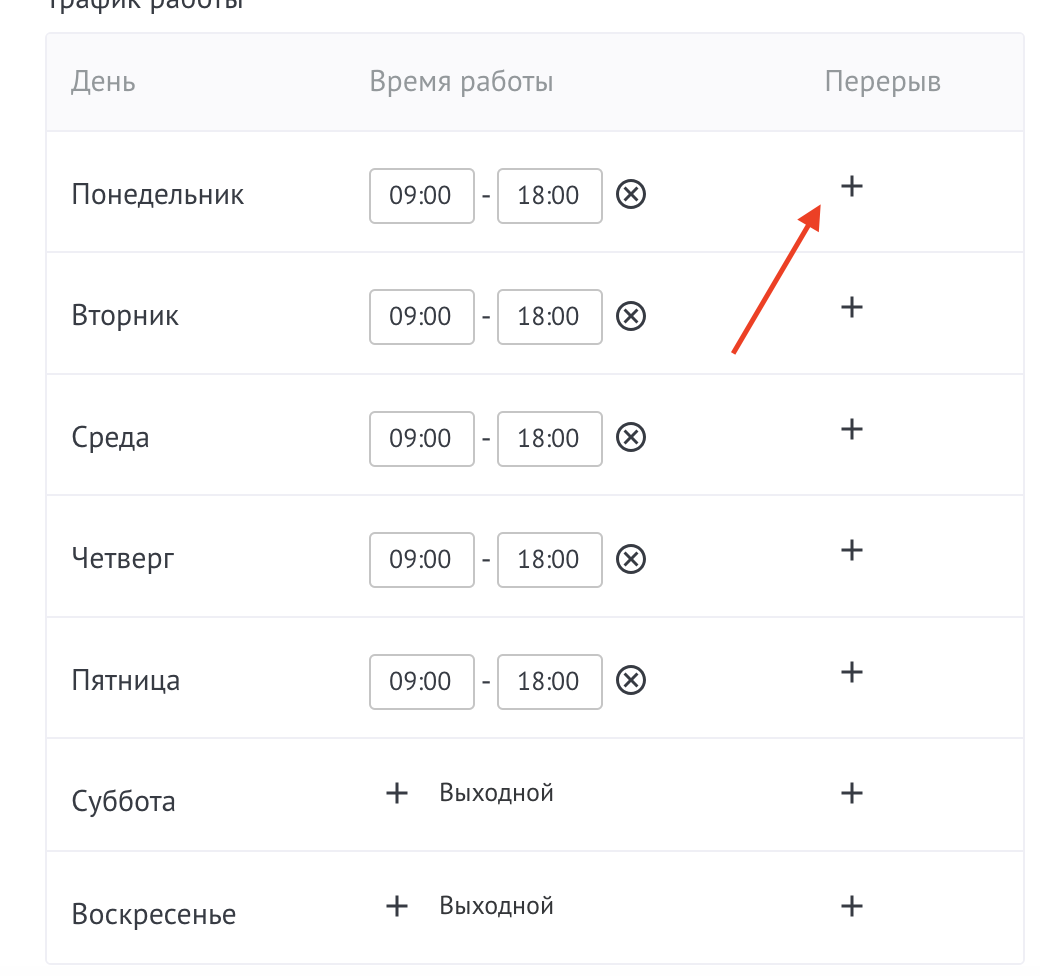Click the Пятница end time field
The width and height of the screenshot is (1040, 976).
(x=549, y=681)
